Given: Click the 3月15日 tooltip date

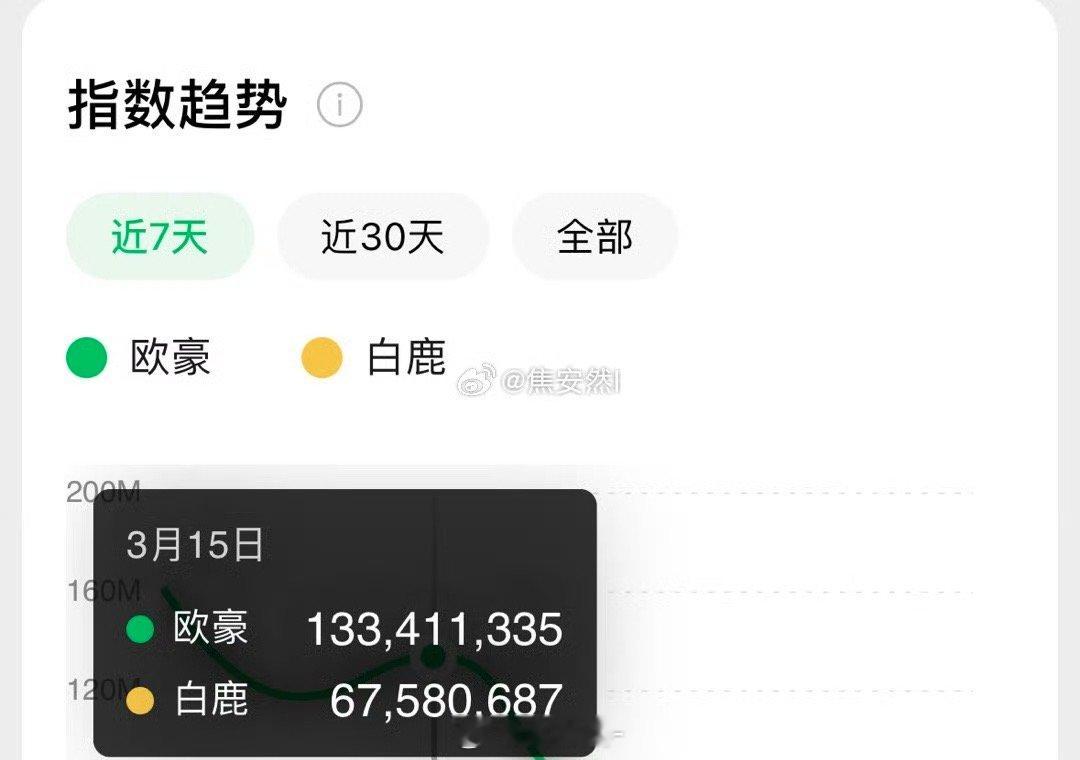Looking at the screenshot, I should click(195, 544).
